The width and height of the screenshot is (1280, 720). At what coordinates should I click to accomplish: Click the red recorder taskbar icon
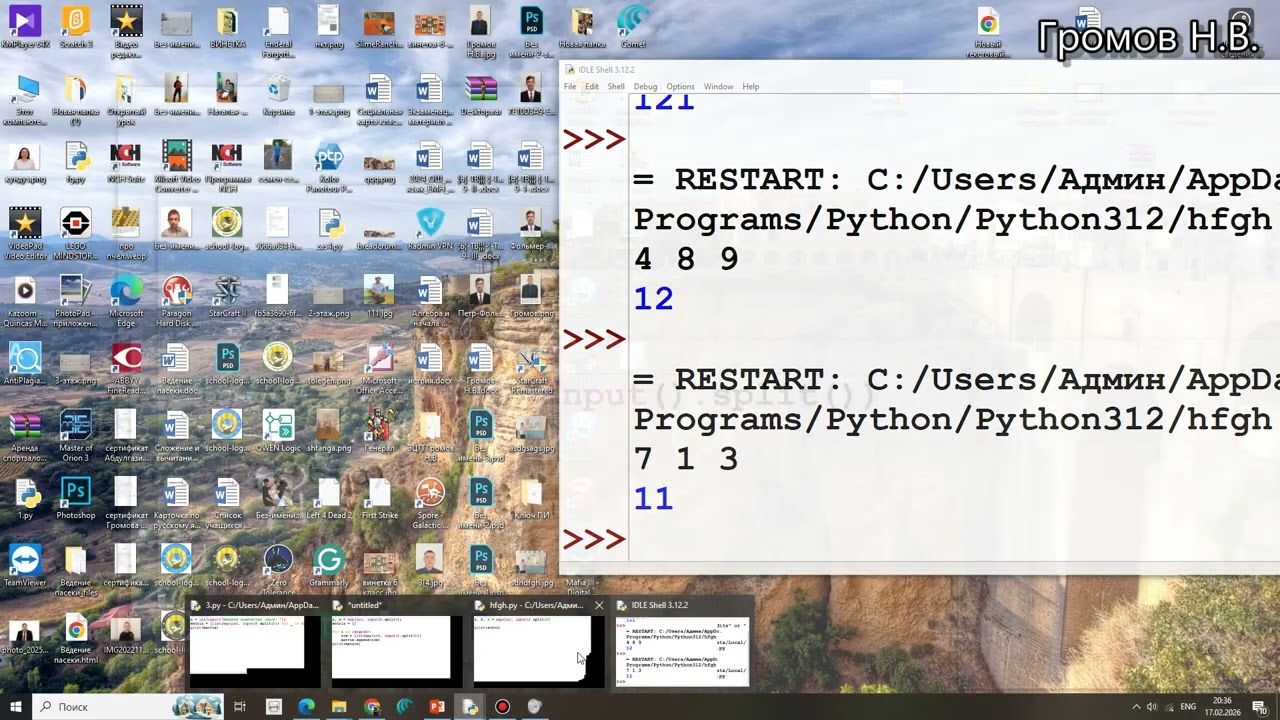[503, 706]
